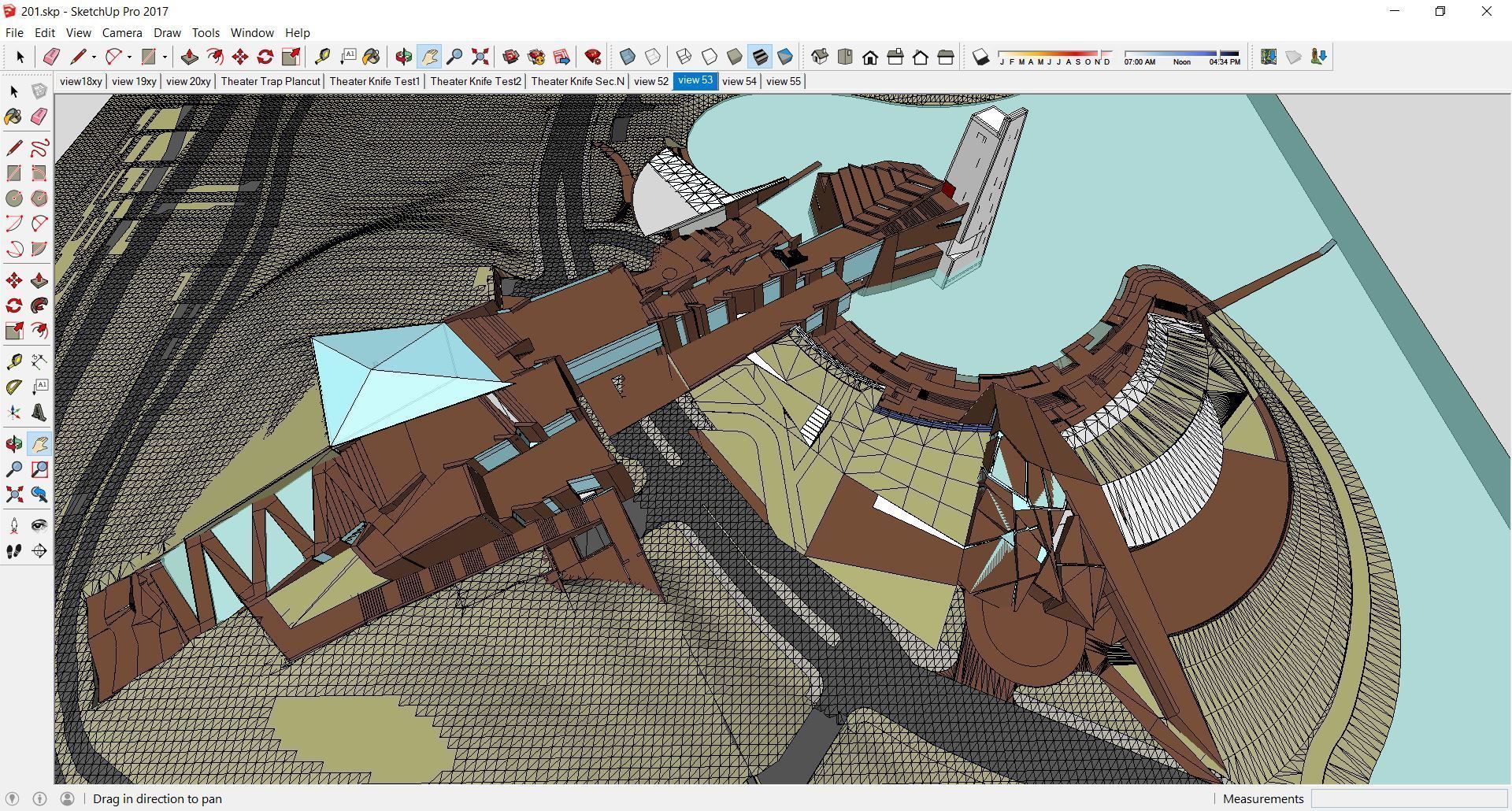Click the Add Location map icon
1512x811 pixels.
[1269, 57]
